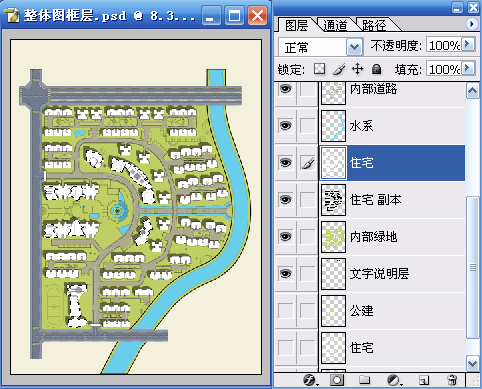Hide the 内部绿地 layer
The image size is (482, 389).
point(285,237)
